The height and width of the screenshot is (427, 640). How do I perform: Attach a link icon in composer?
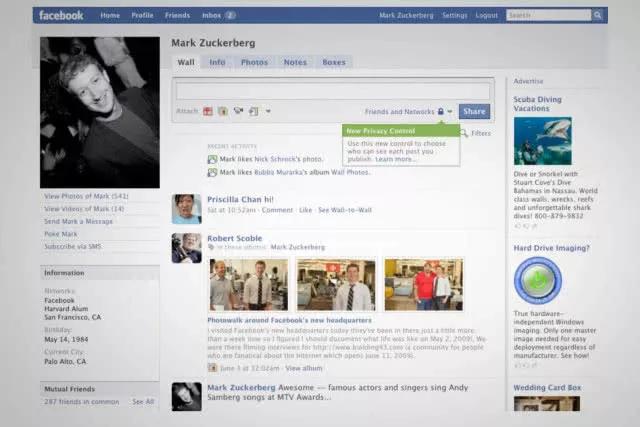coord(253,111)
